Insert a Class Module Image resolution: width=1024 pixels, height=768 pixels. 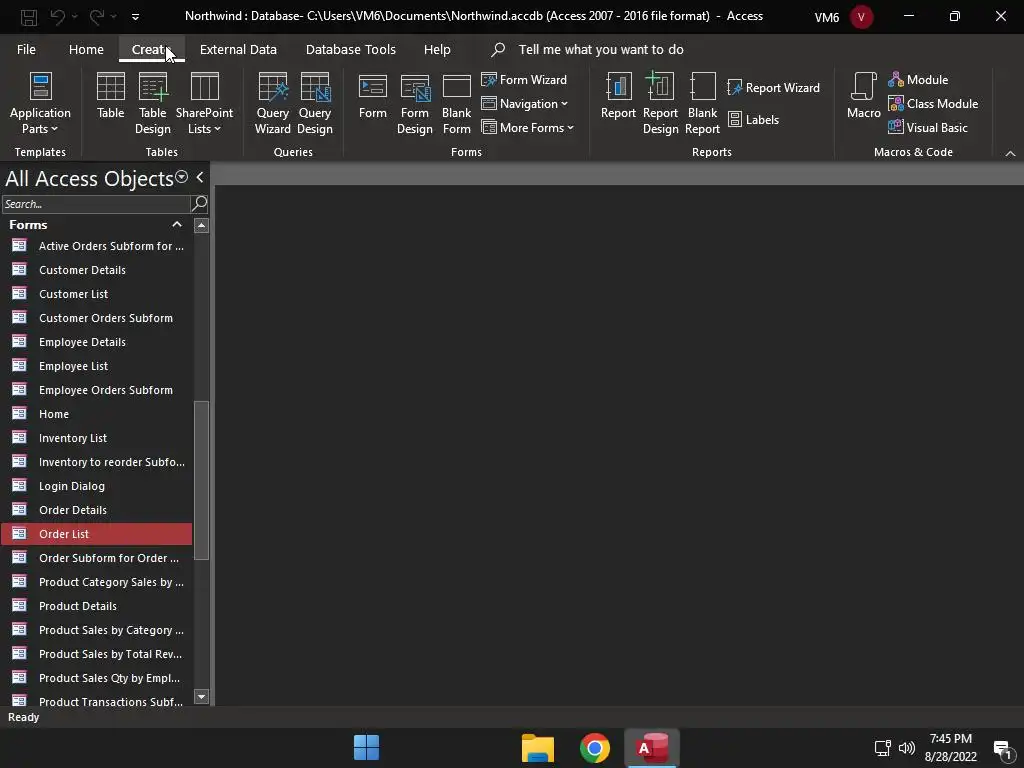tap(933, 104)
